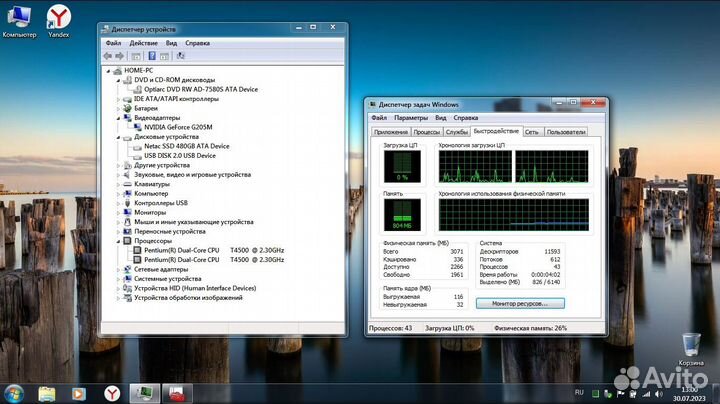Launch Windows Media Player from taskbar

pos(79,394)
